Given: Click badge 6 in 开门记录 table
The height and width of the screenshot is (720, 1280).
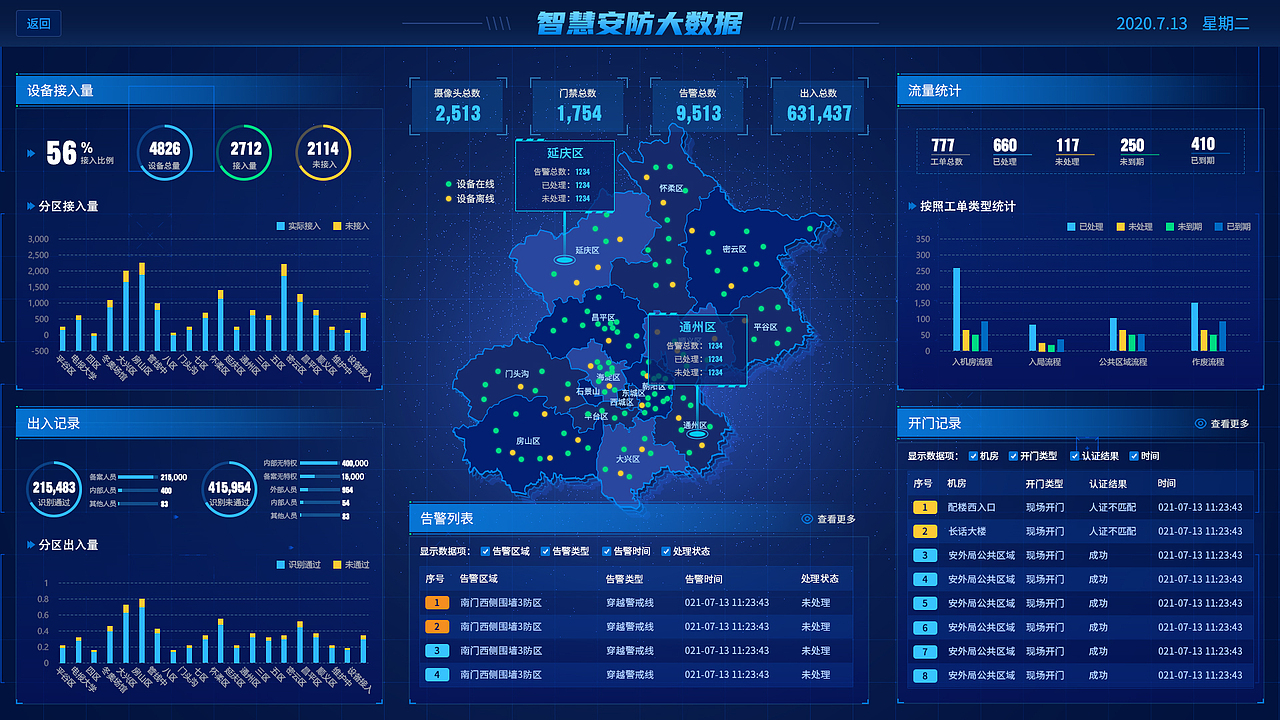Looking at the screenshot, I should point(925,628).
